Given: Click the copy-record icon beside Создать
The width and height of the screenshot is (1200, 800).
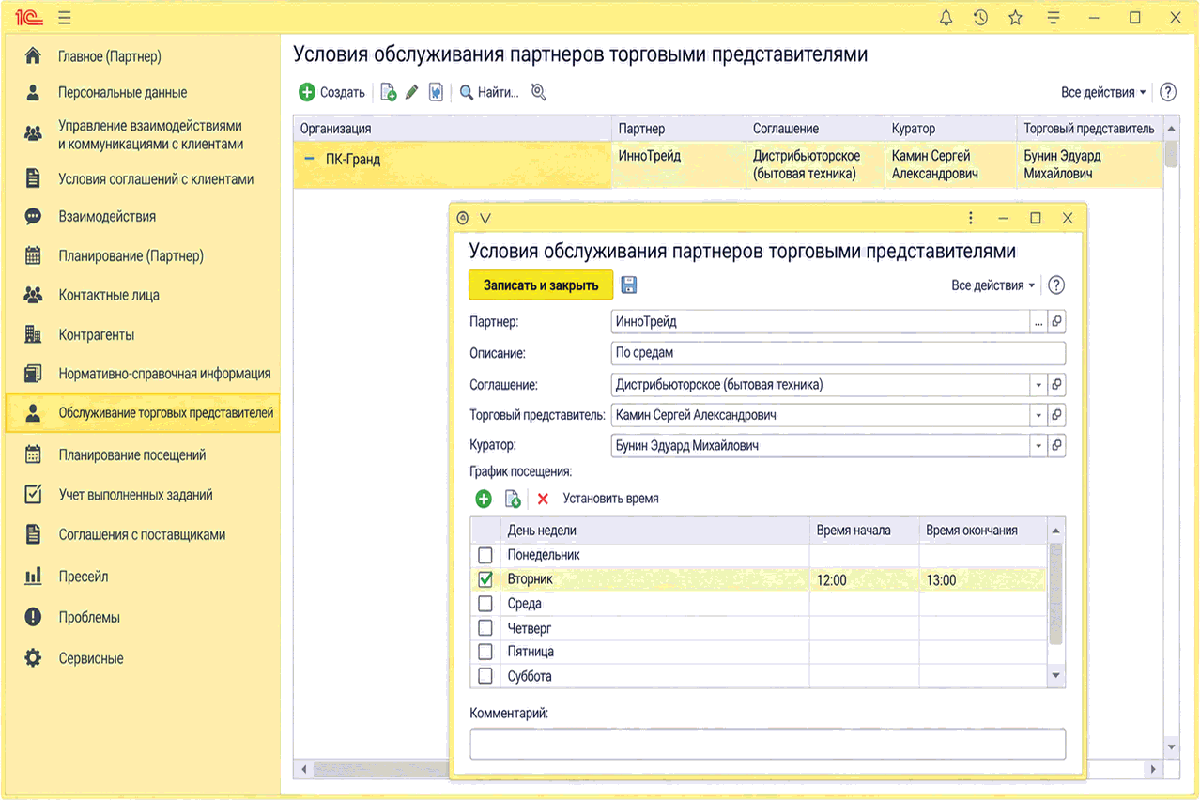Looking at the screenshot, I should point(389,92).
